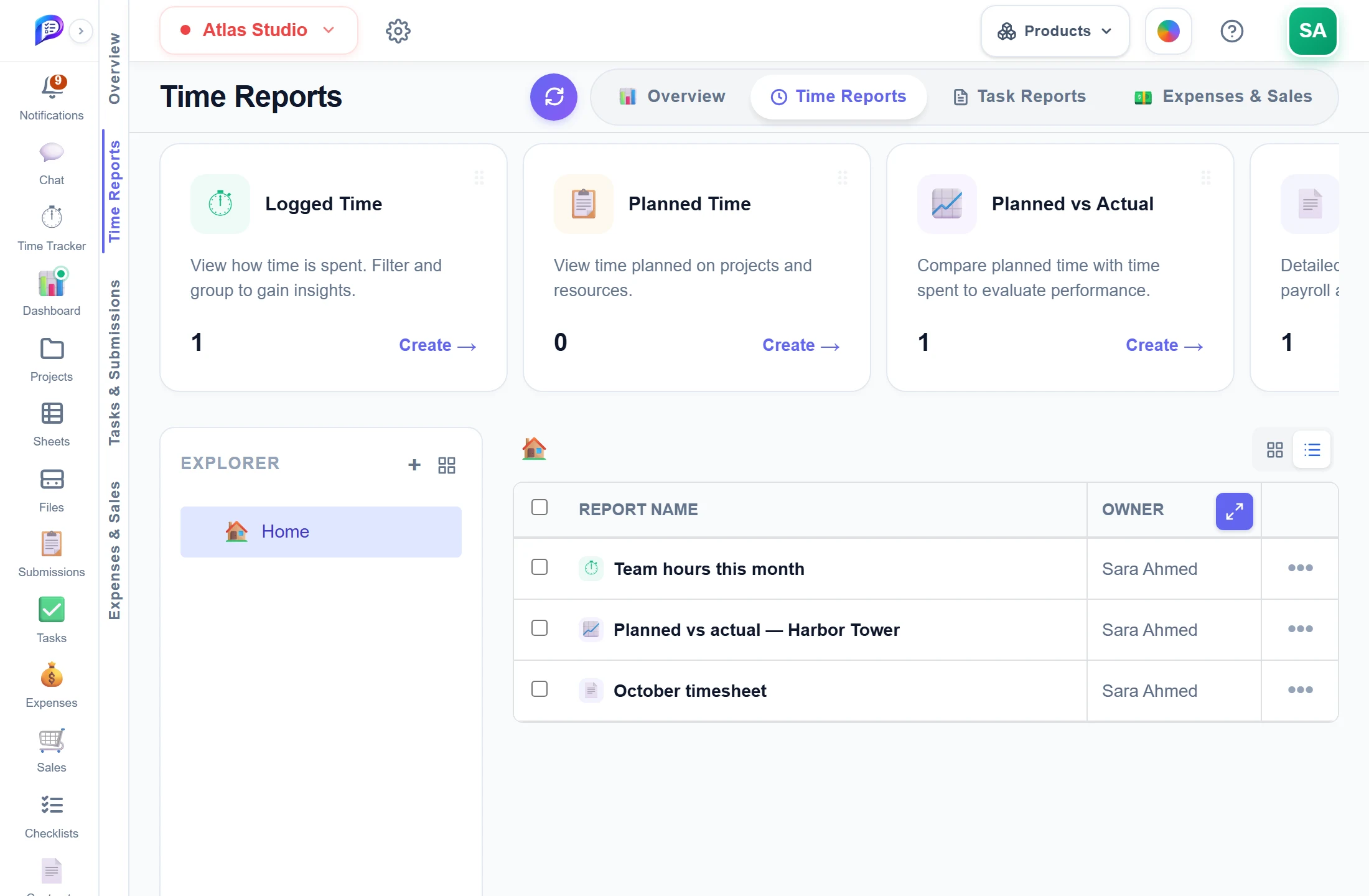
Task: Click the expand table arrows button
Action: 1235,511
